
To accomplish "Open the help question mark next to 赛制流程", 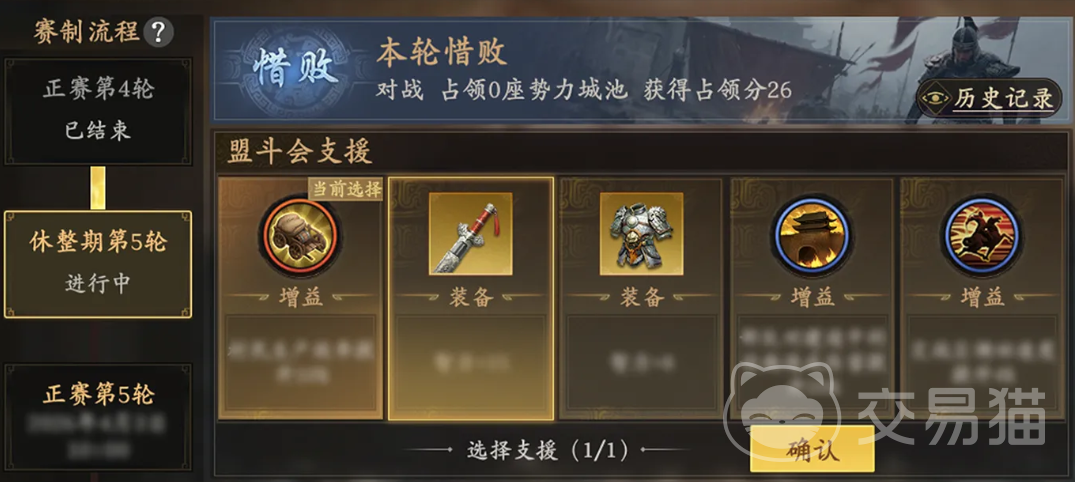I will coord(158,32).
